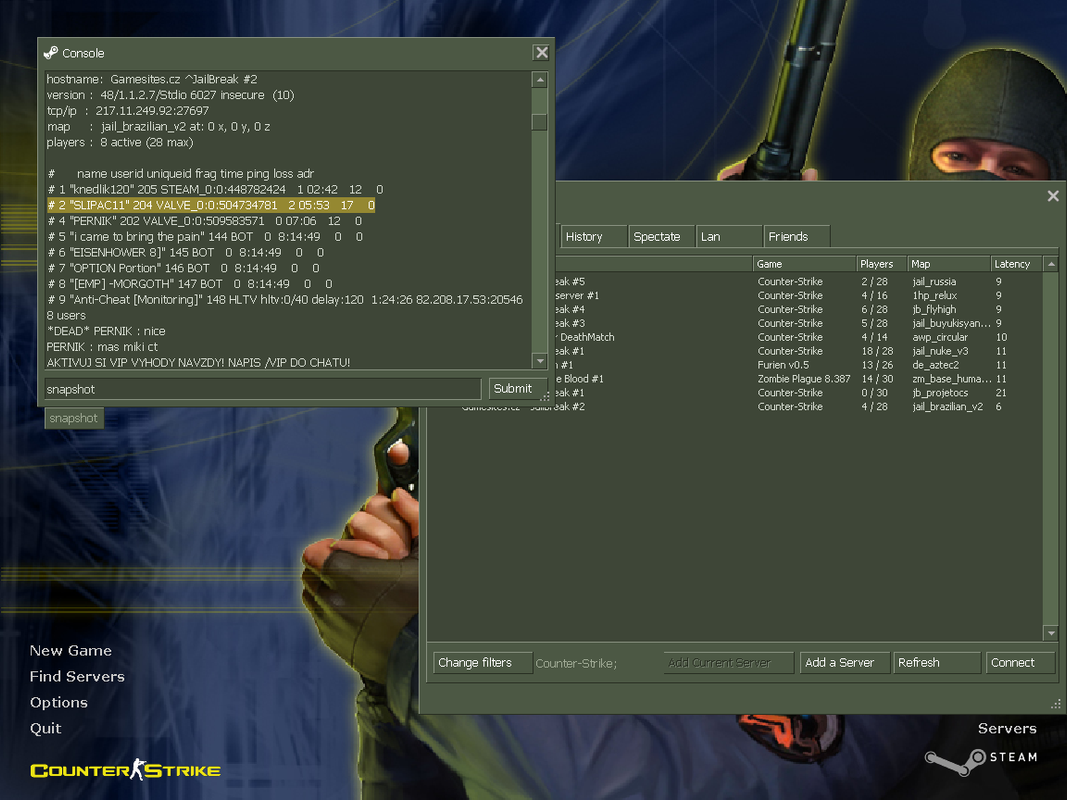Select the jb_flyhigh server row
This screenshot has height=800, width=1067.
tap(798, 310)
